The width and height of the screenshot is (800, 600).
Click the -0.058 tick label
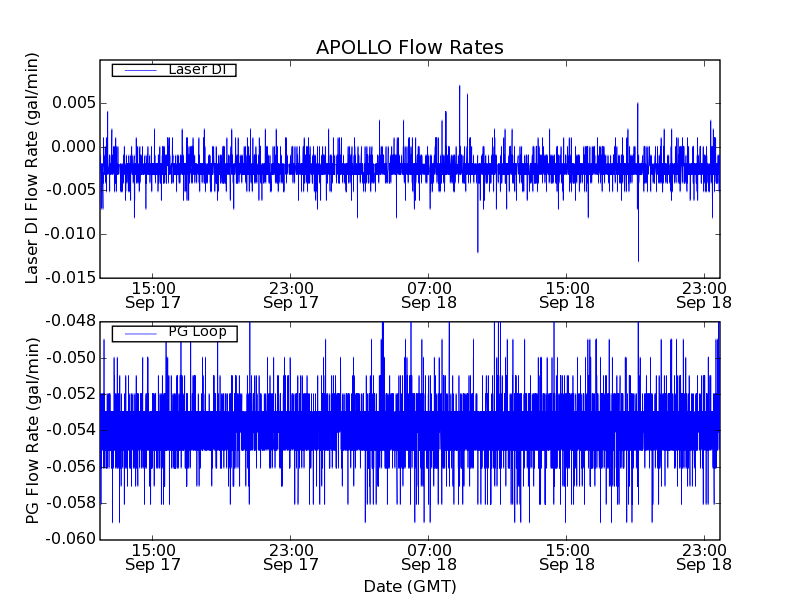70,503
